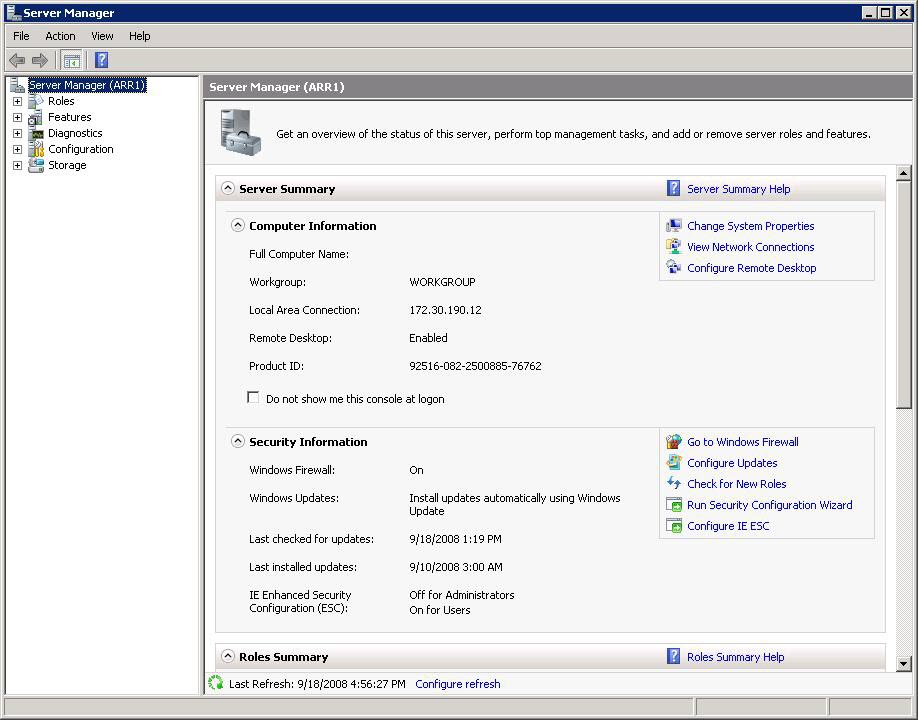Open the View menu
Viewport: 918px width, 720px height.
click(x=102, y=36)
